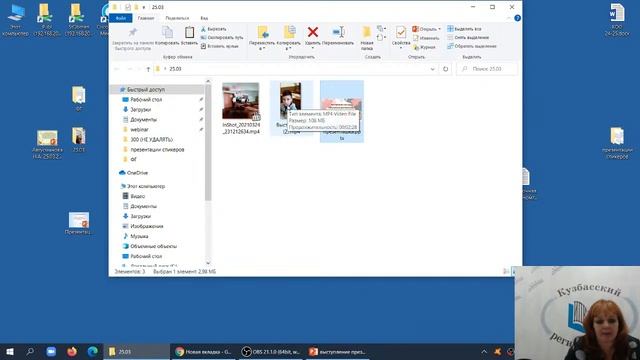Image resolution: width=640 pixels, height=360 pixels.
Task: Open the arrow under Delete (Удалить)
Action: (313, 48)
